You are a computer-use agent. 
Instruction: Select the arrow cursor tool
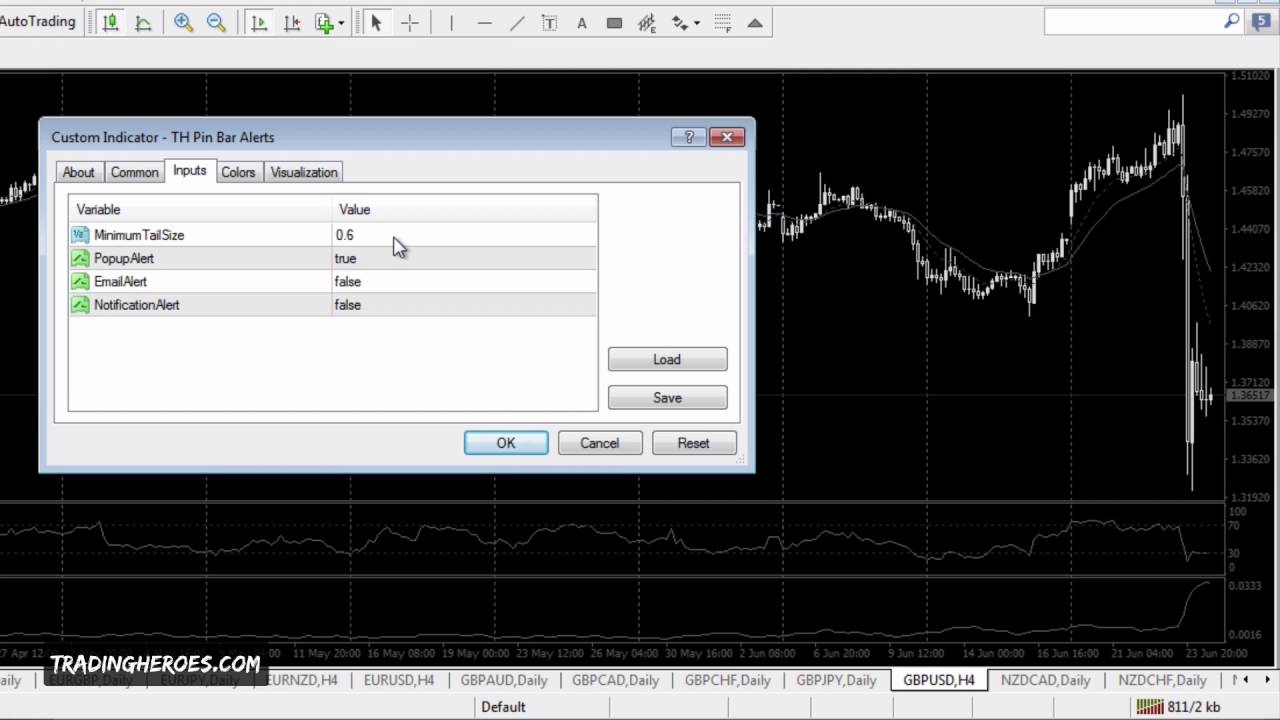tap(377, 22)
